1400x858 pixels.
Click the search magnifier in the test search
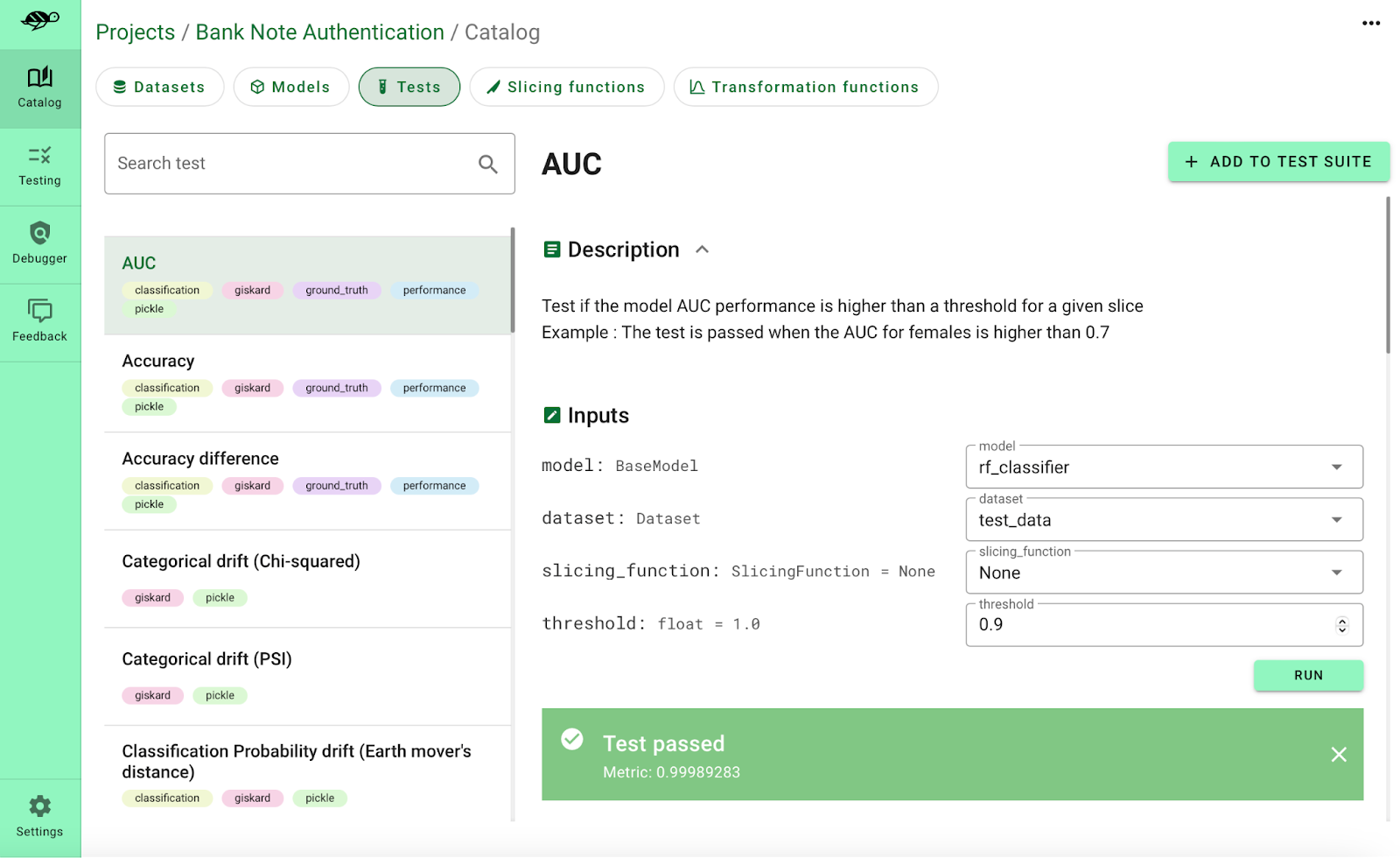tap(487, 164)
